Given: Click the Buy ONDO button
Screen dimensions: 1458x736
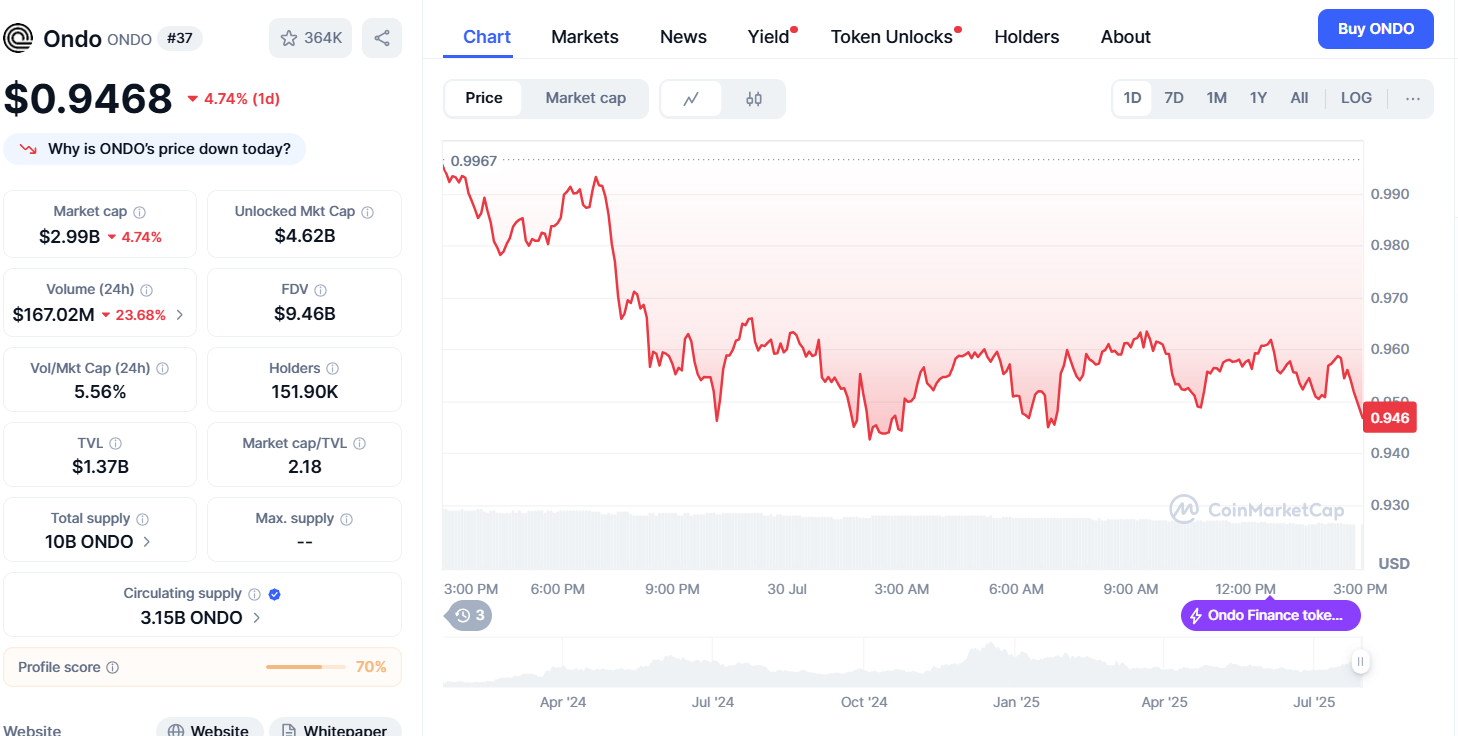Looking at the screenshot, I should click(x=1376, y=29).
